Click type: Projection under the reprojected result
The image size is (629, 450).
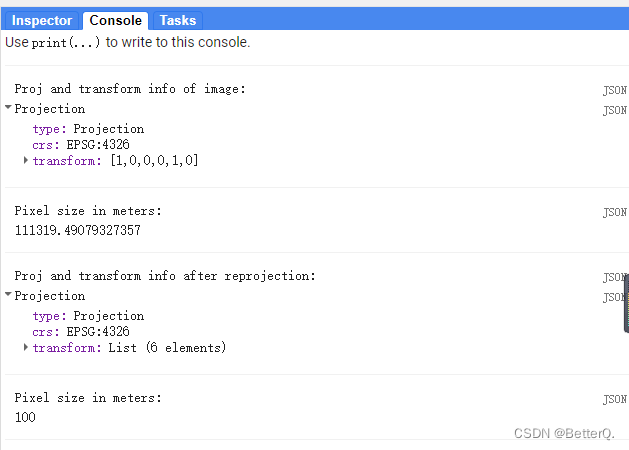pyautogui.click(x=88, y=316)
